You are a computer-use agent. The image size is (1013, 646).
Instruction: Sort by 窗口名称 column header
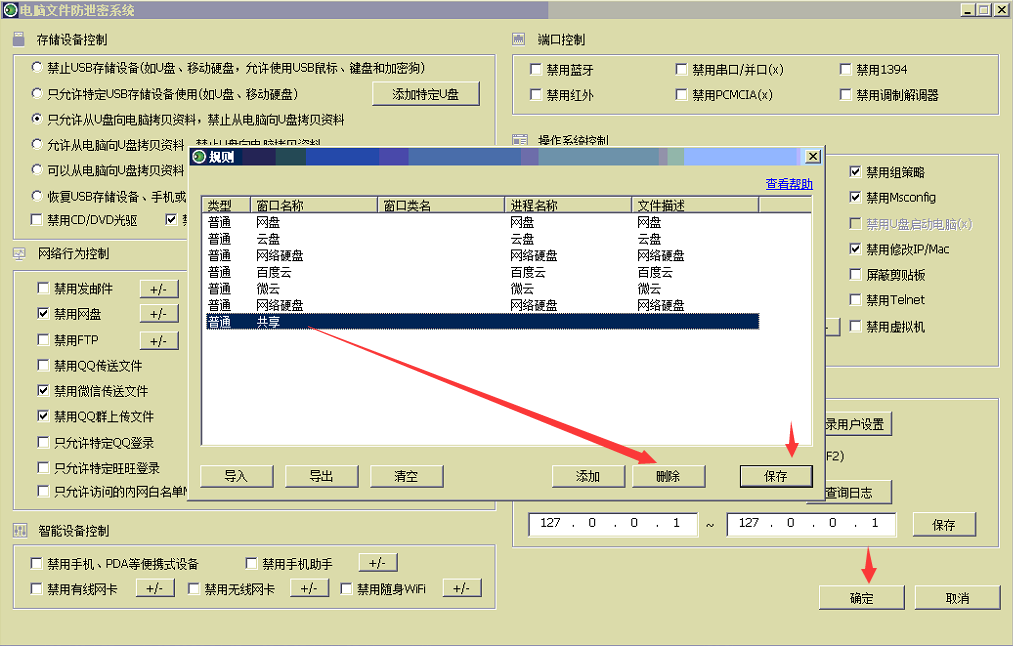point(314,205)
